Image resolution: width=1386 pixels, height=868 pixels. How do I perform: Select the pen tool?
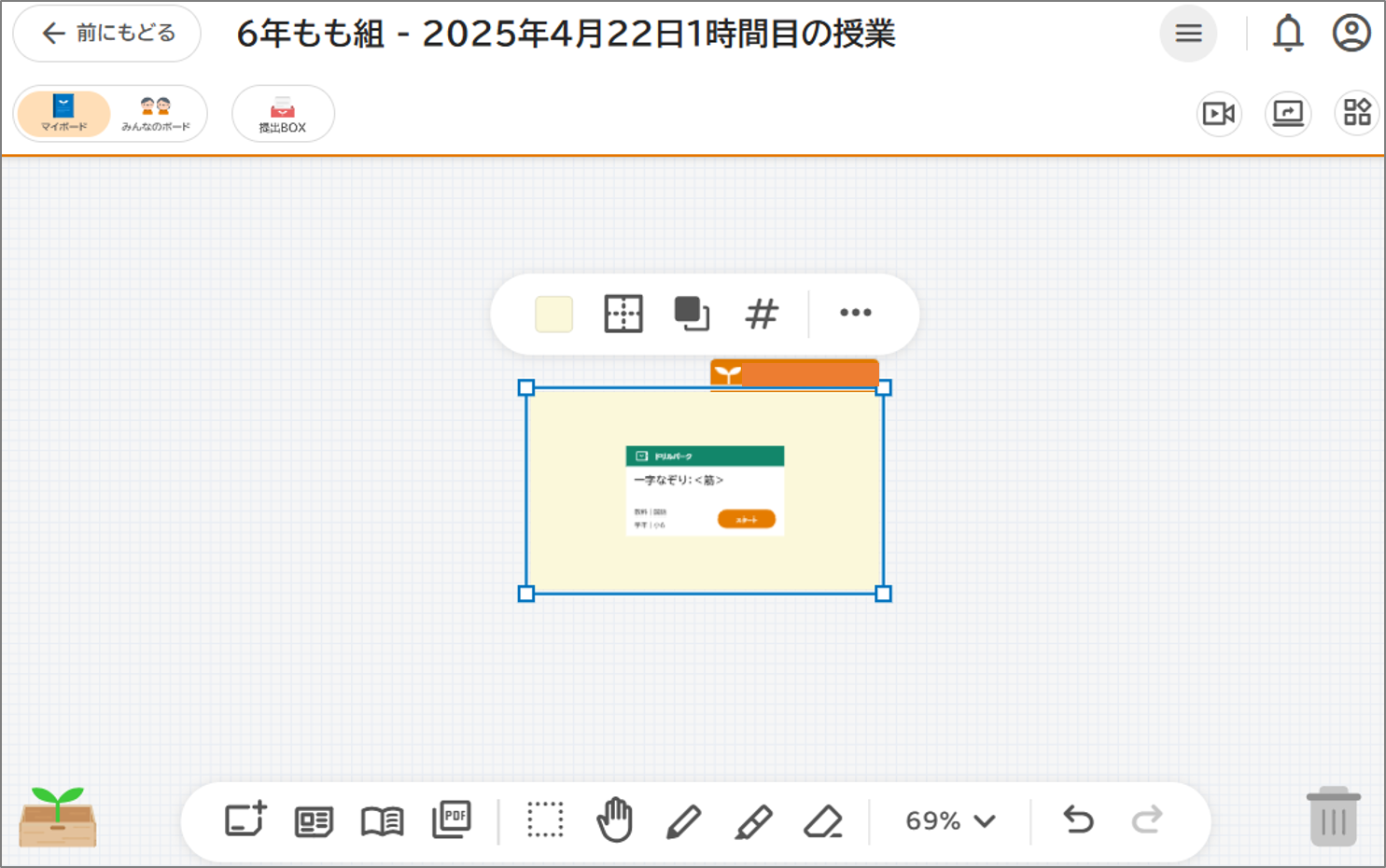(x=683, y=821)
